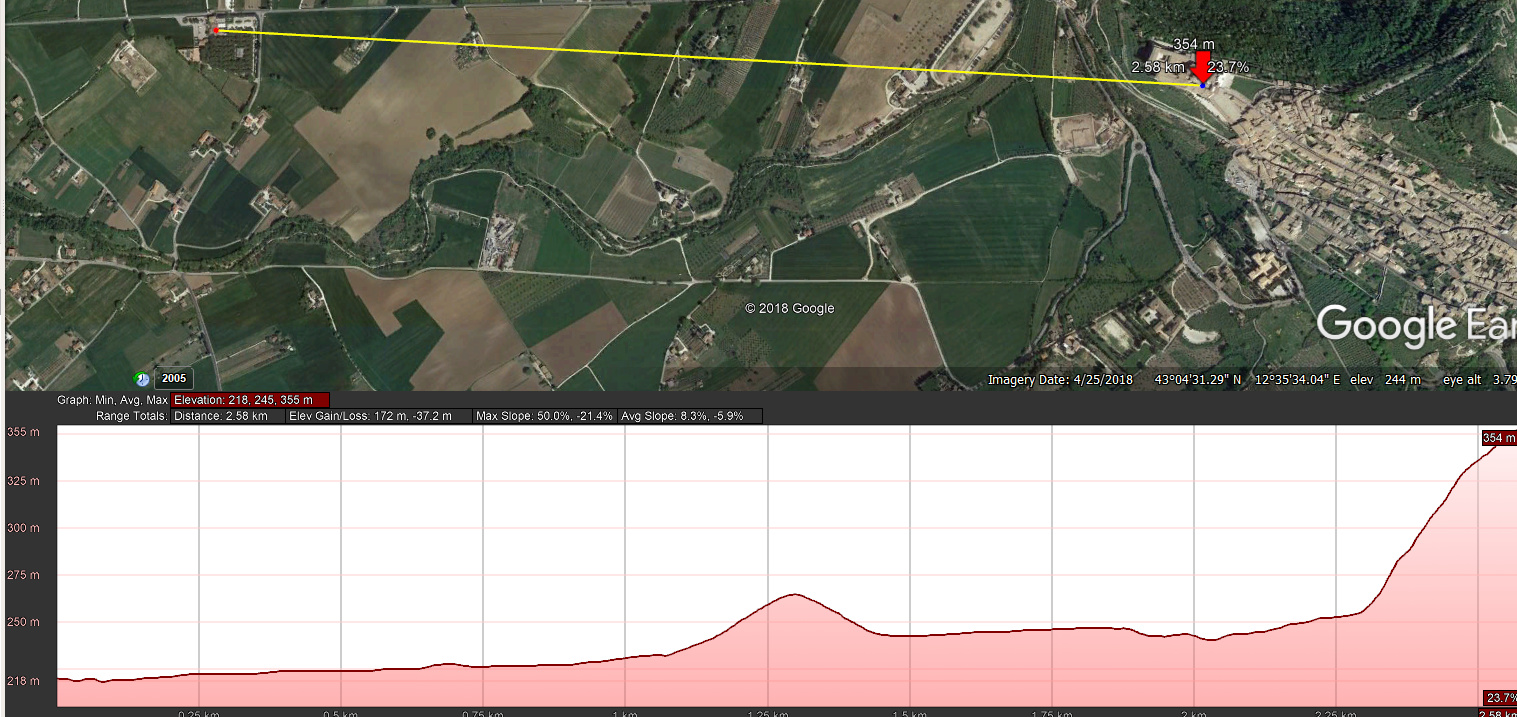Click the Google Earth logo watermark
This screenshot has width=1517, height=717.
(1414, 326)
